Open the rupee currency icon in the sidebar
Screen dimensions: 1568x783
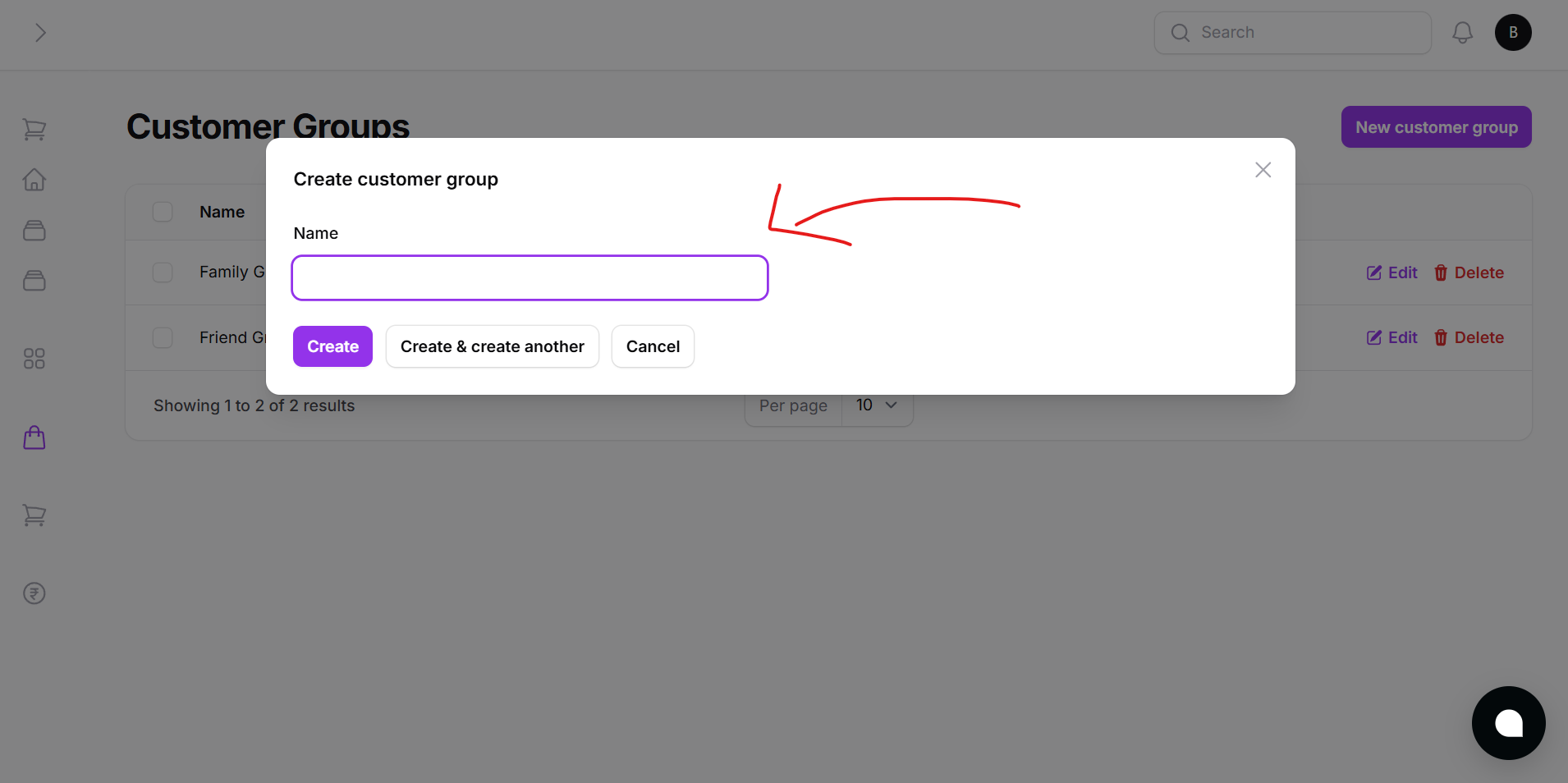pos(34,593)
